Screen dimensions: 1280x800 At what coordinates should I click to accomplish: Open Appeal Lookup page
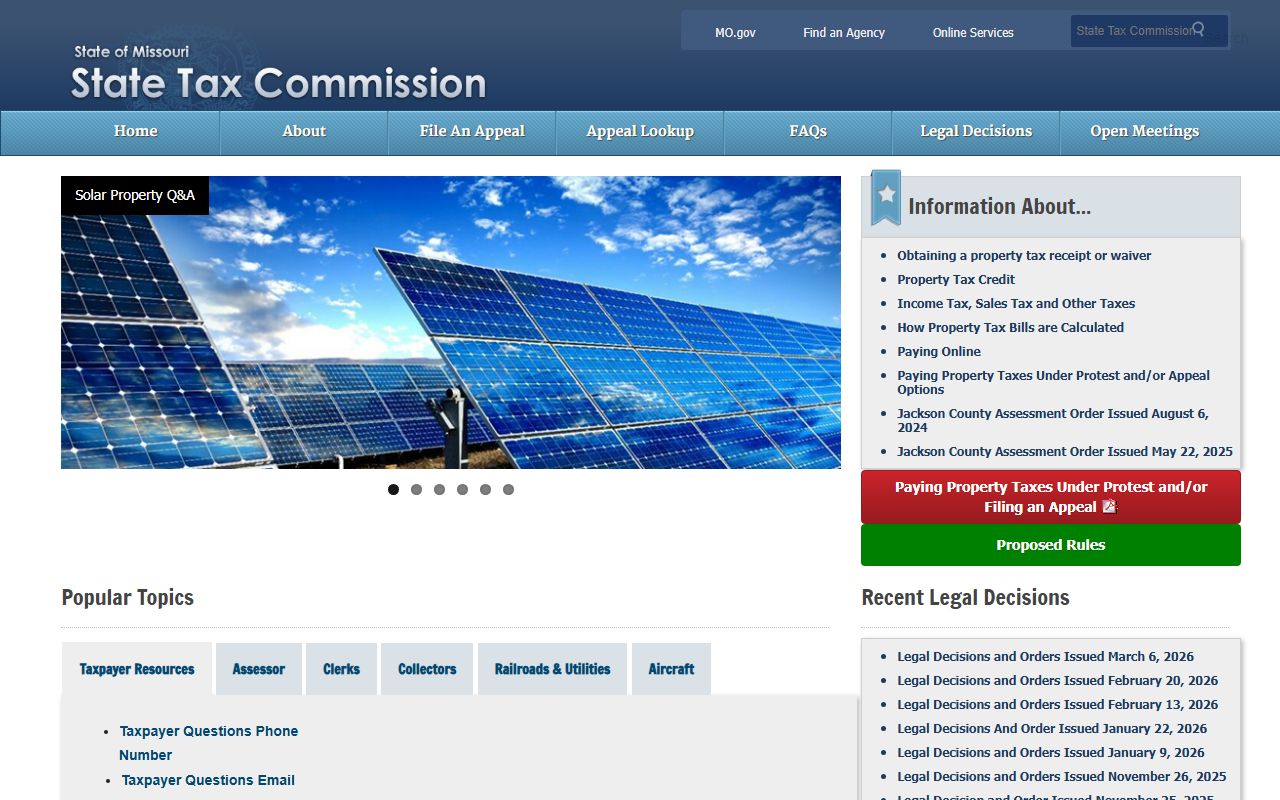point(640,132)
